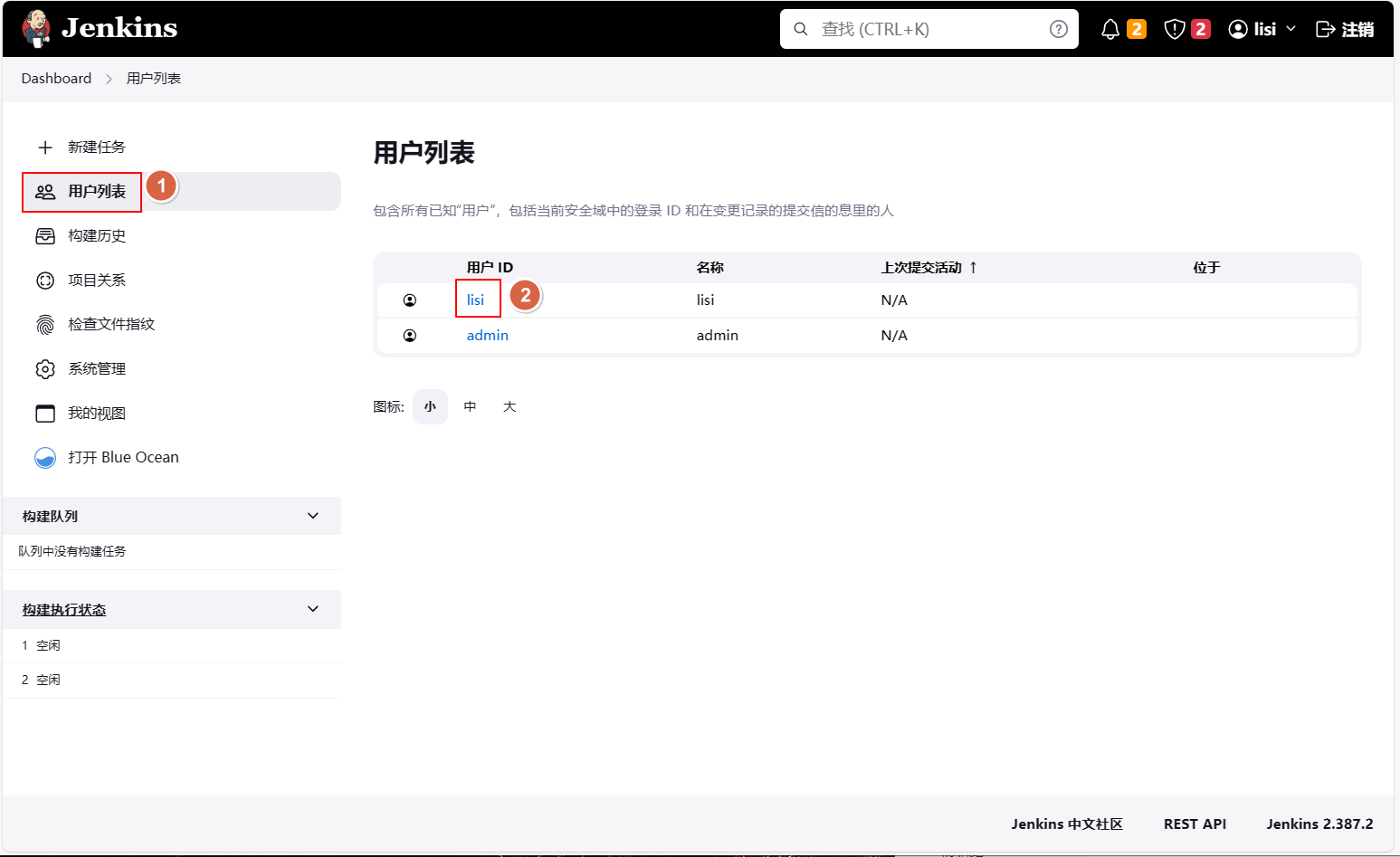Click the user icon in admin row
1400x857 pixels.
pos(410,336)
